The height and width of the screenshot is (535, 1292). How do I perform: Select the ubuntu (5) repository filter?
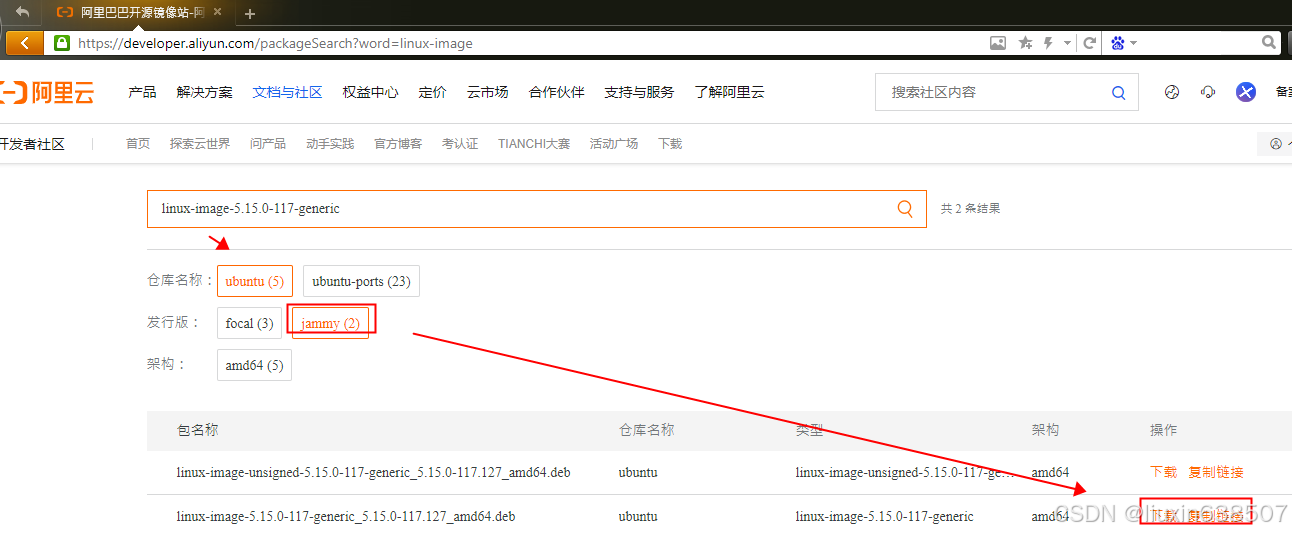click(x=255, y=281)
